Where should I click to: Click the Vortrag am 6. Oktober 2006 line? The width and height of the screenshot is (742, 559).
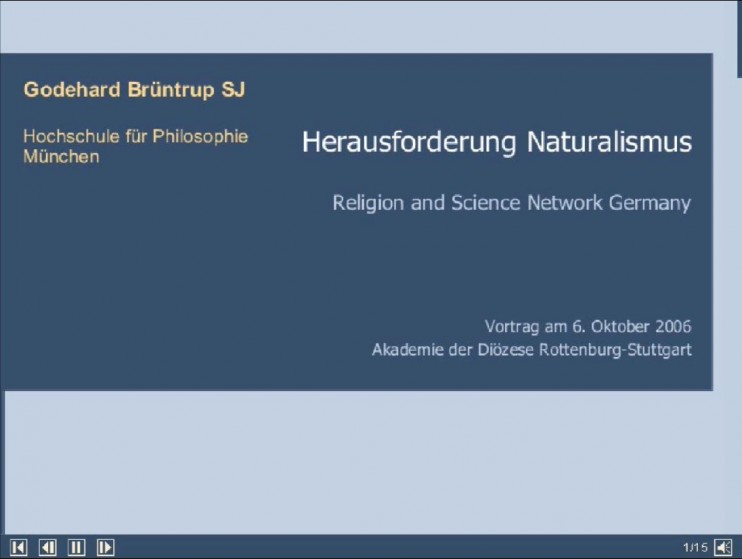(588, 327)
